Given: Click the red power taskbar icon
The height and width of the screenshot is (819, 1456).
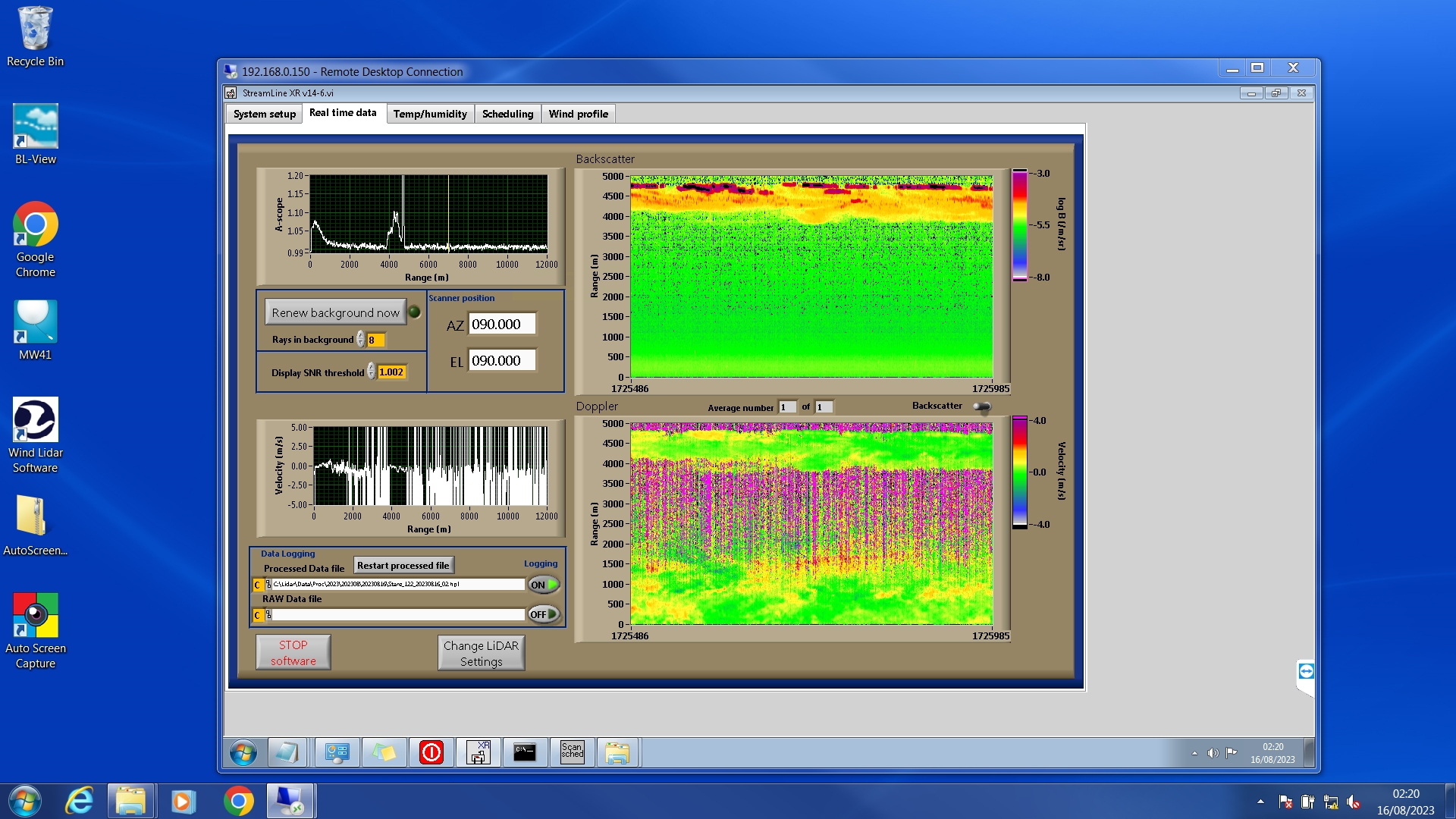Looking at the screenshot, I should coord(431,752).
